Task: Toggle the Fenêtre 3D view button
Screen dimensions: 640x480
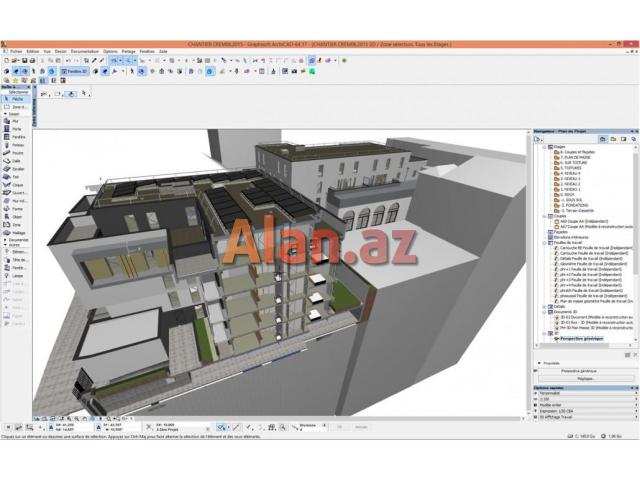Action: click(x=74, y=71)
